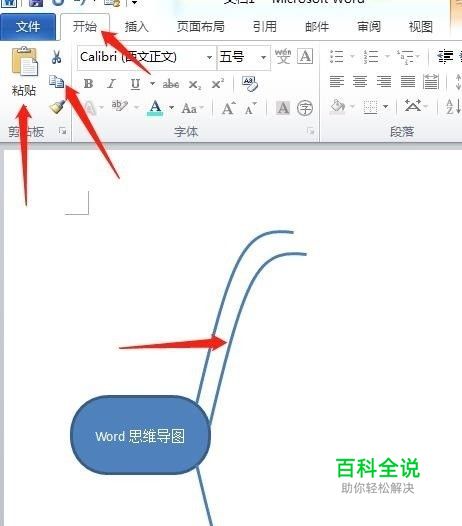The height and width of the screenshot is (526, 462).
Task: Open the 文件 File tab
Action: point(28,27)
